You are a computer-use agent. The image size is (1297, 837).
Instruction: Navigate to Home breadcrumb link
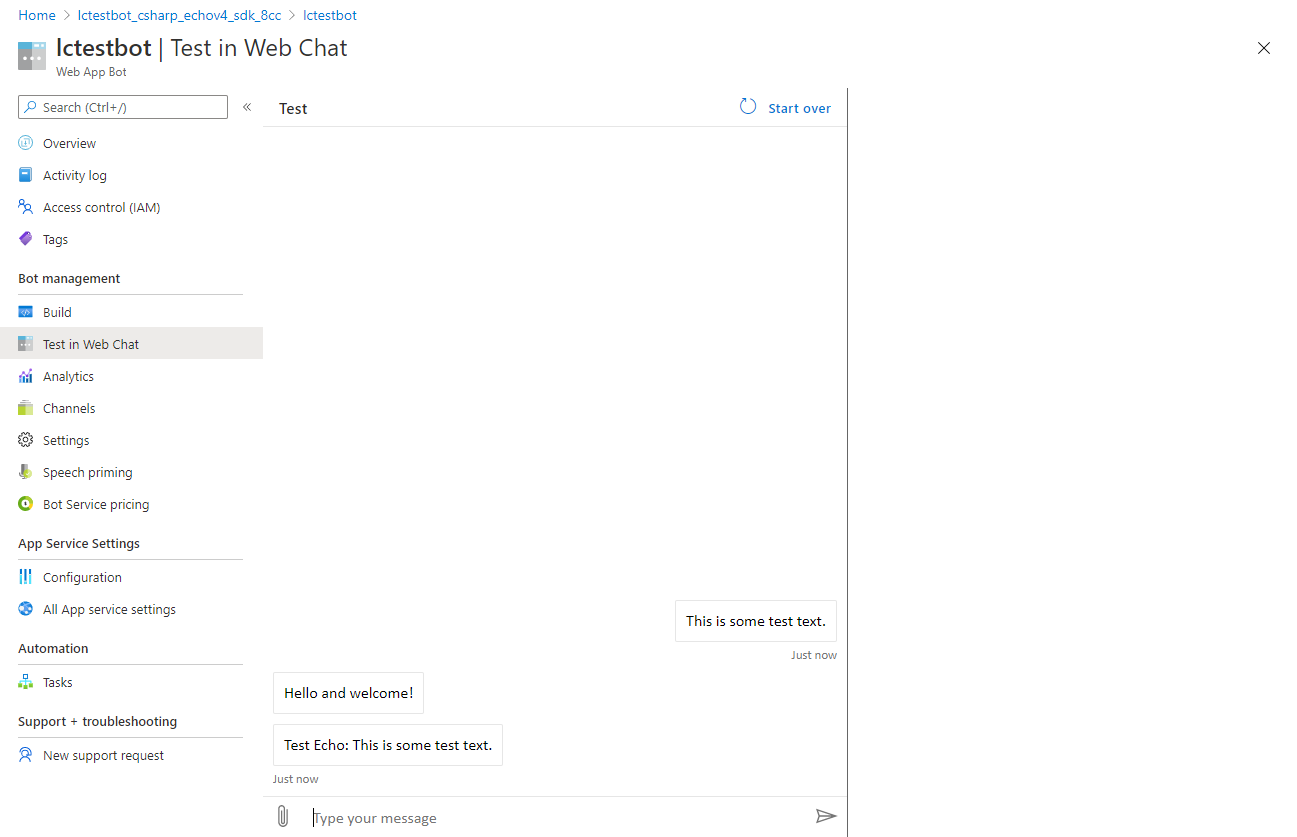point(37,15)
